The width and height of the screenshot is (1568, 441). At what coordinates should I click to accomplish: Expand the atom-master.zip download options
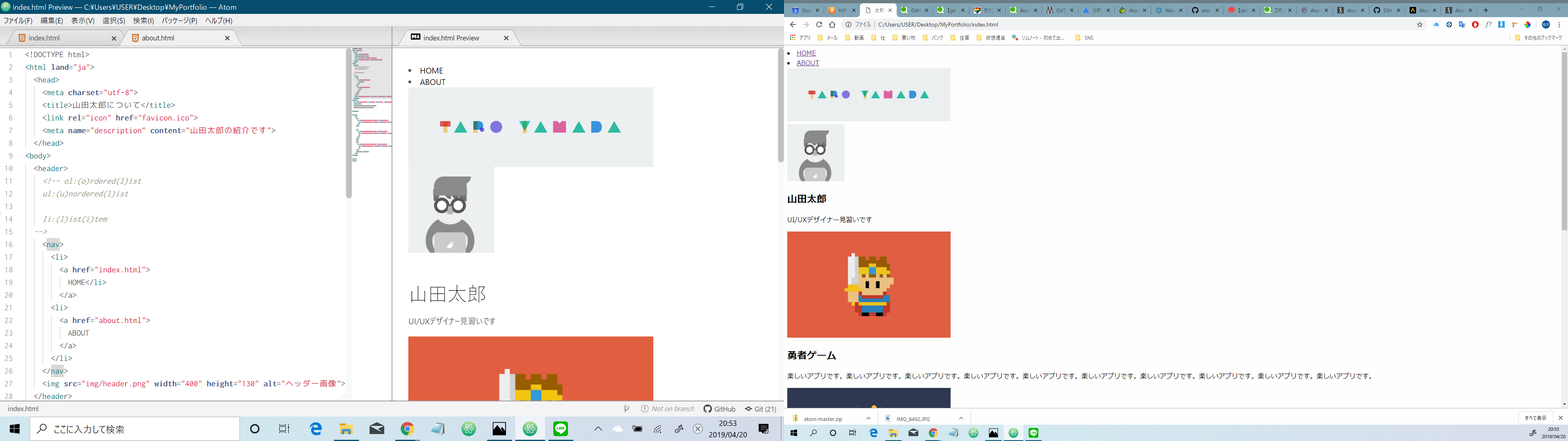(869, 418)
